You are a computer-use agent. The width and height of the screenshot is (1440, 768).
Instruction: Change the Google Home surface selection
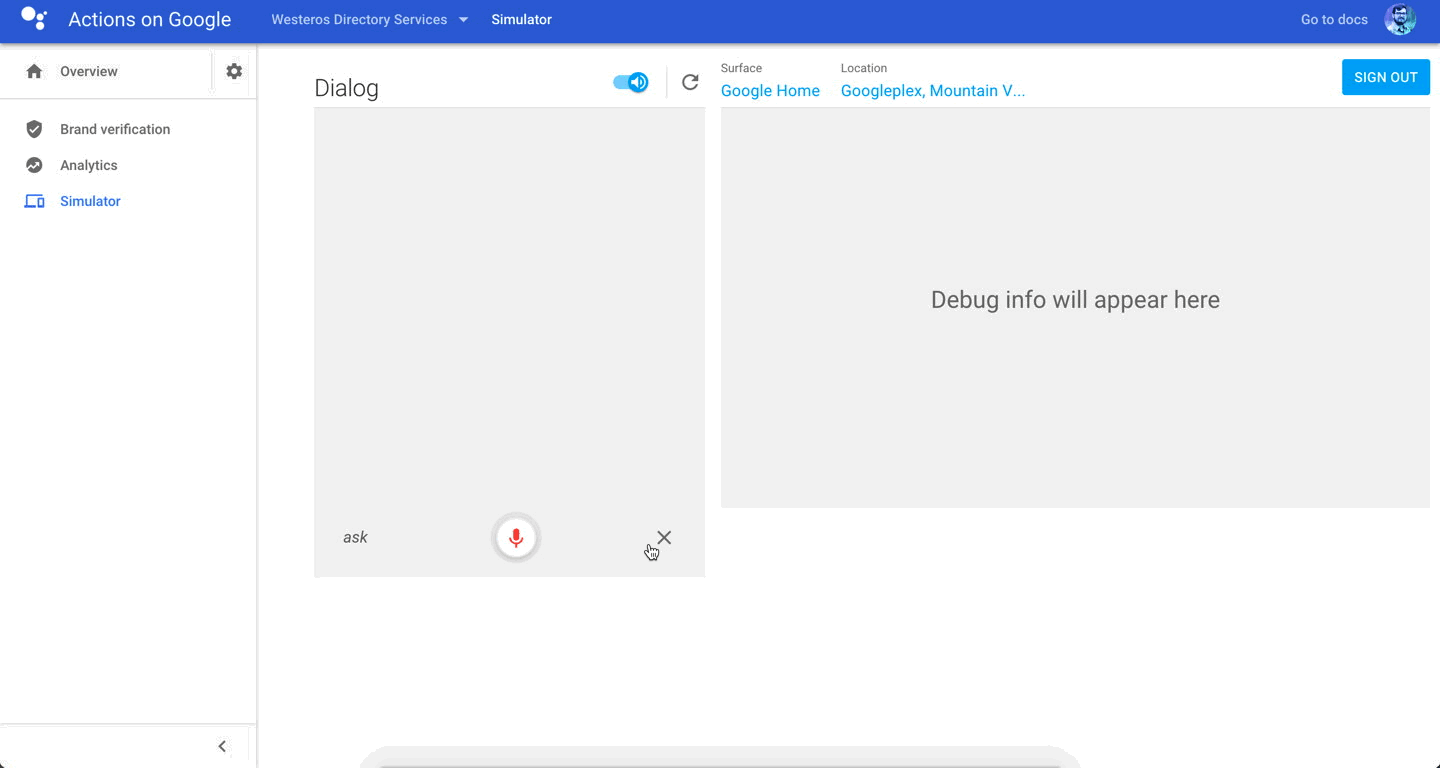tap(770, 90)
